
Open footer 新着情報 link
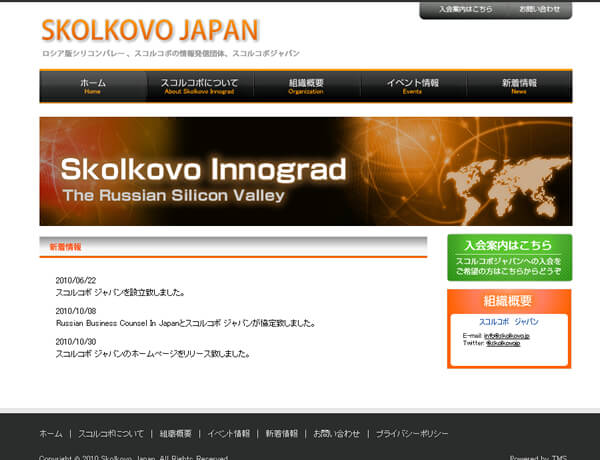click(282, 434)
